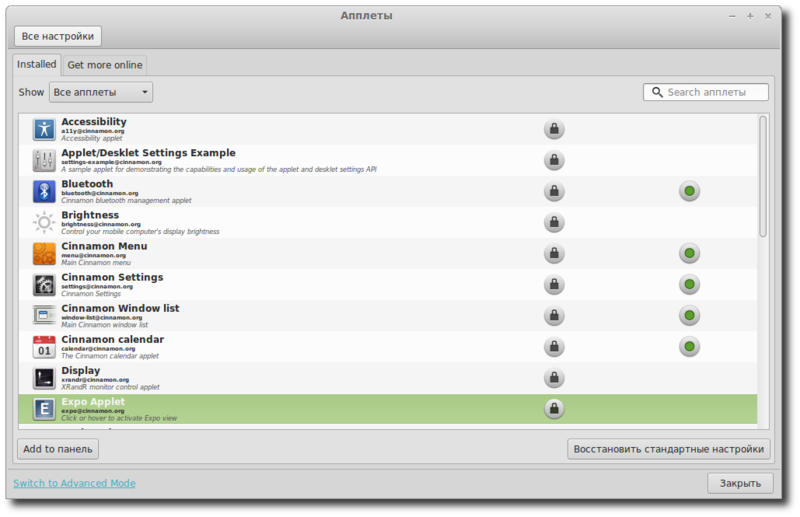This screenshot has height=517, width=800.
Task: Select the Brightness applet title
Action: tap(90, 215)
